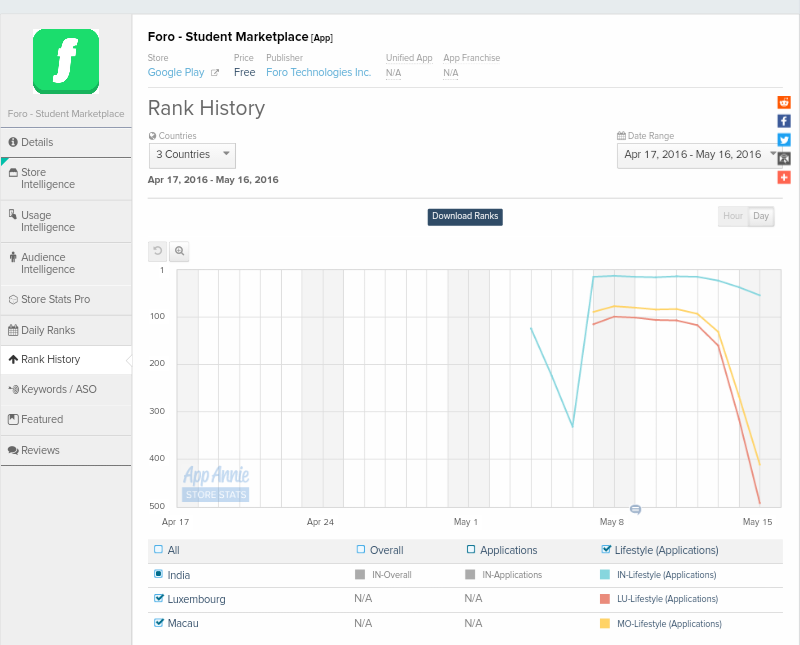Click the chart zoom magnifier icon

coord(179,251)
